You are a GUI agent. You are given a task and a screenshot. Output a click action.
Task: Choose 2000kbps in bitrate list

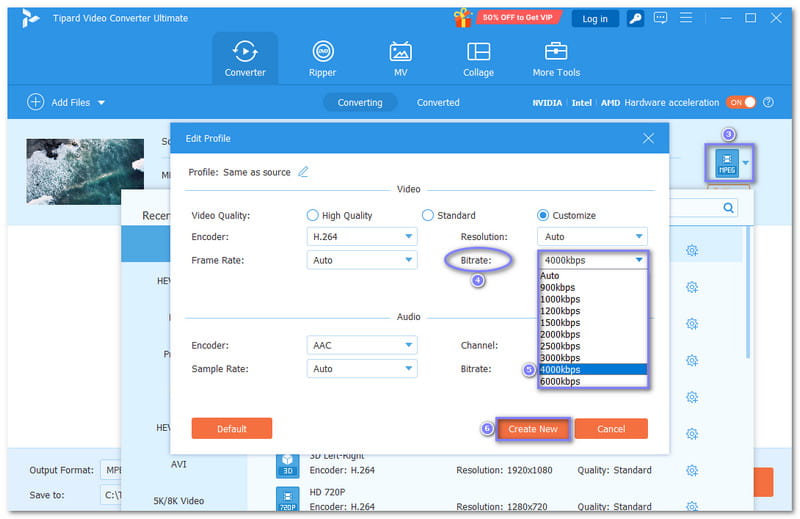593,334
